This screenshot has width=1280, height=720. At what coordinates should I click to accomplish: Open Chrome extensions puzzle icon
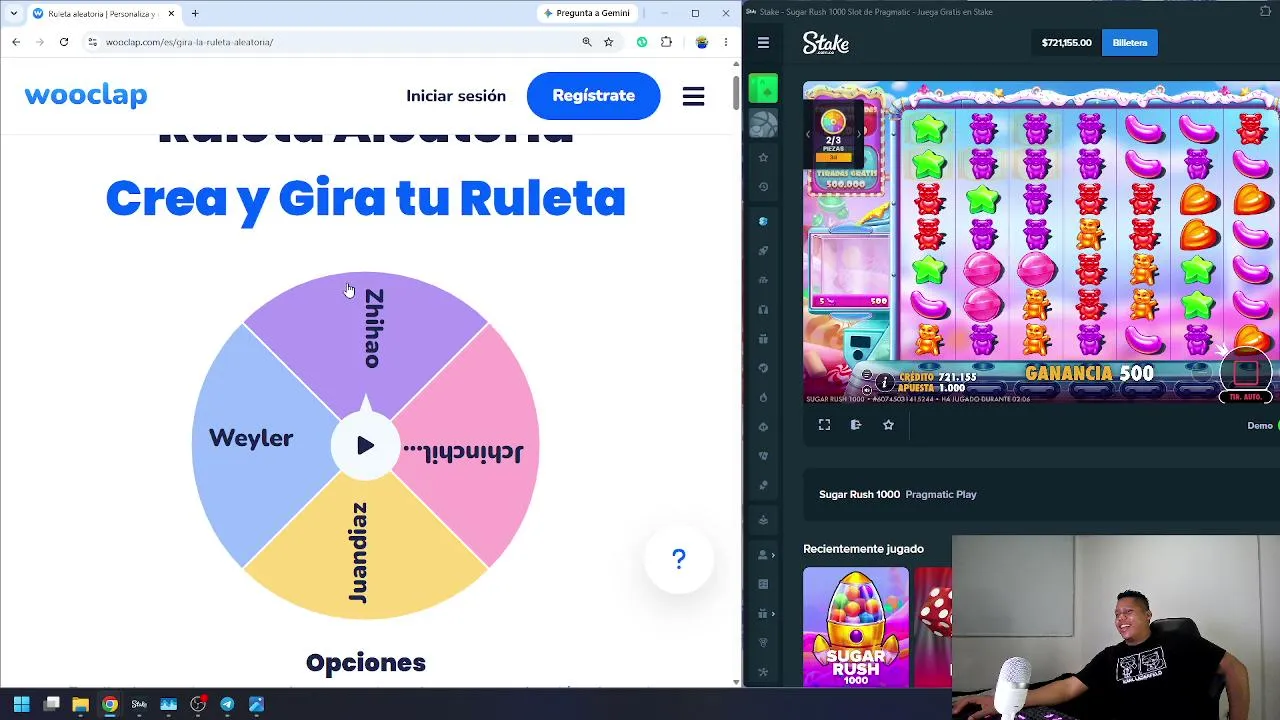click(x=666, y=42)
